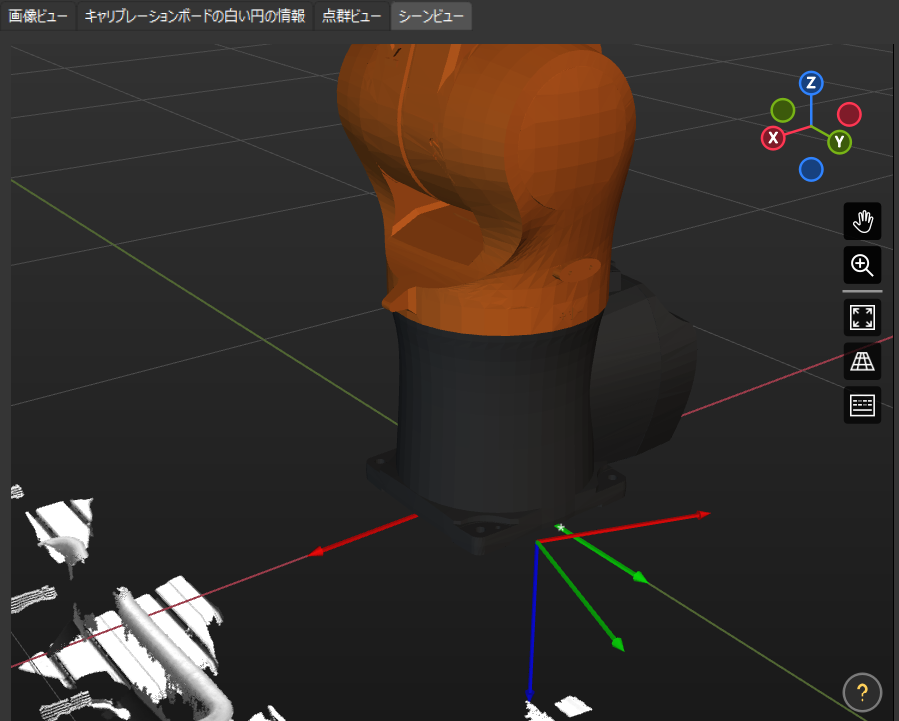Select the pan hand tool
The width and height of the screenshot is (899, 721).
click(862, 221)
